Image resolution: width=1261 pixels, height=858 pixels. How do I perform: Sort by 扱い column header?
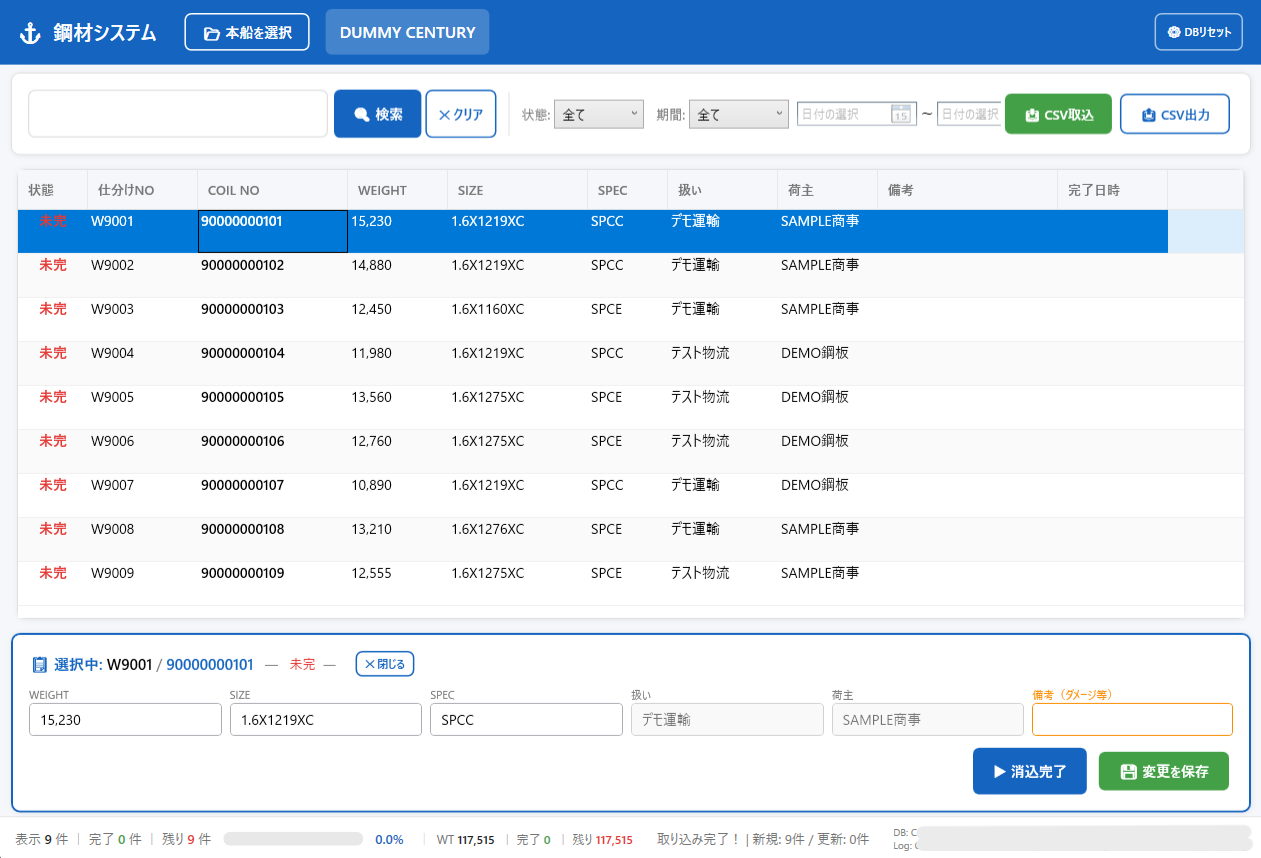tap(722, 190)
